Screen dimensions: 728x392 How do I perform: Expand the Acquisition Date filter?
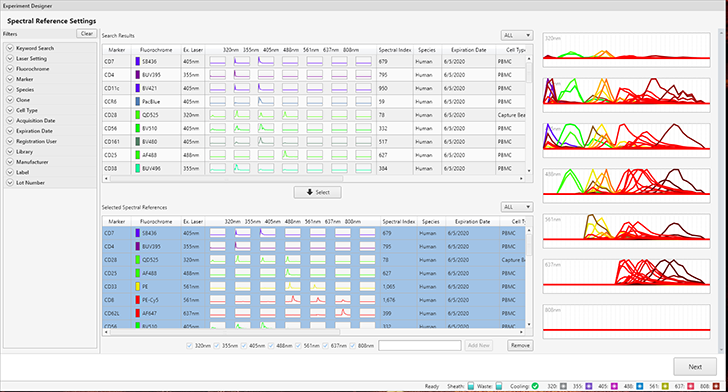10,120
